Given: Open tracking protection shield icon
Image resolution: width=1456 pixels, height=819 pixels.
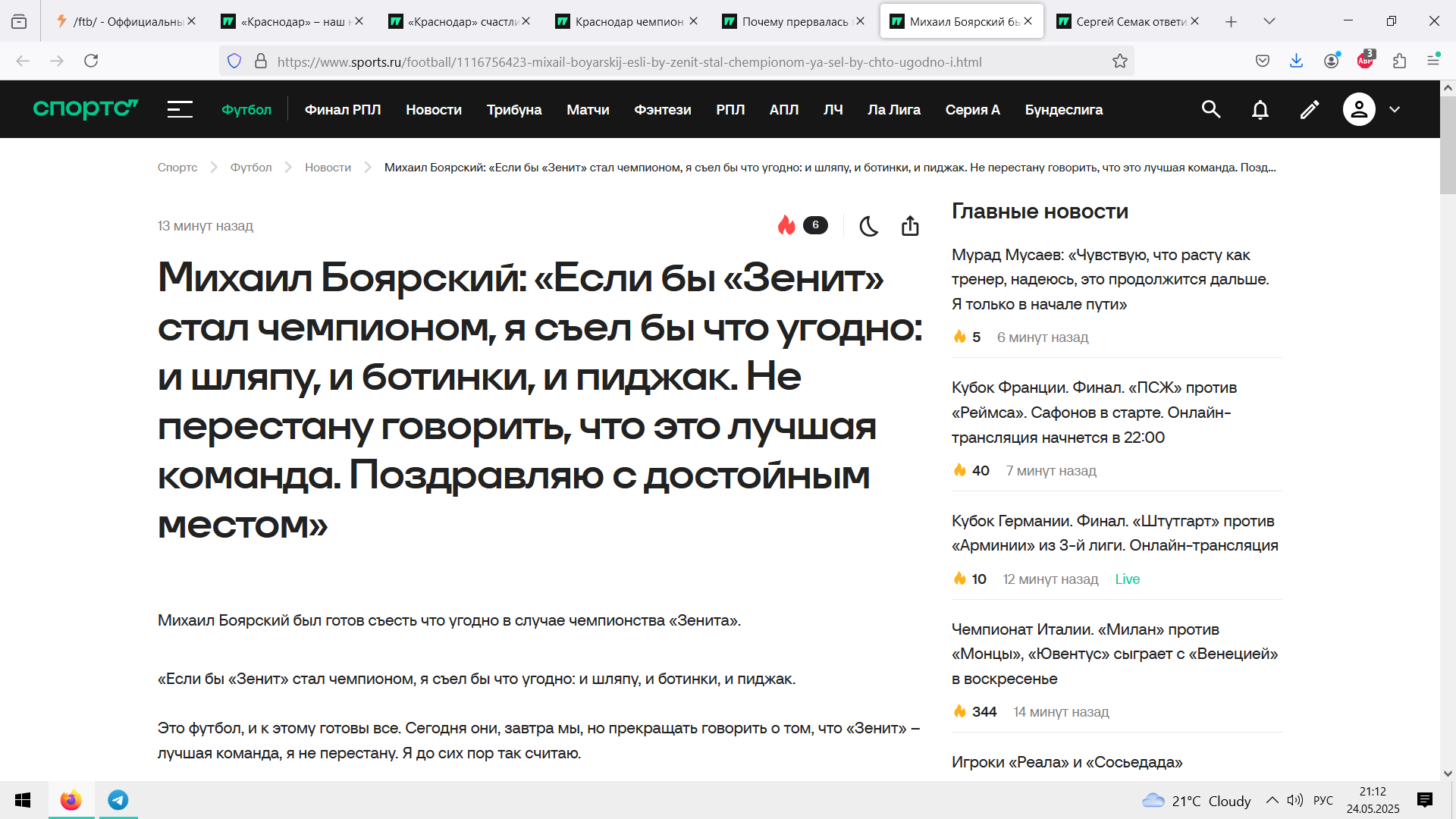Looking at the screenshot, I should (234, 61).
